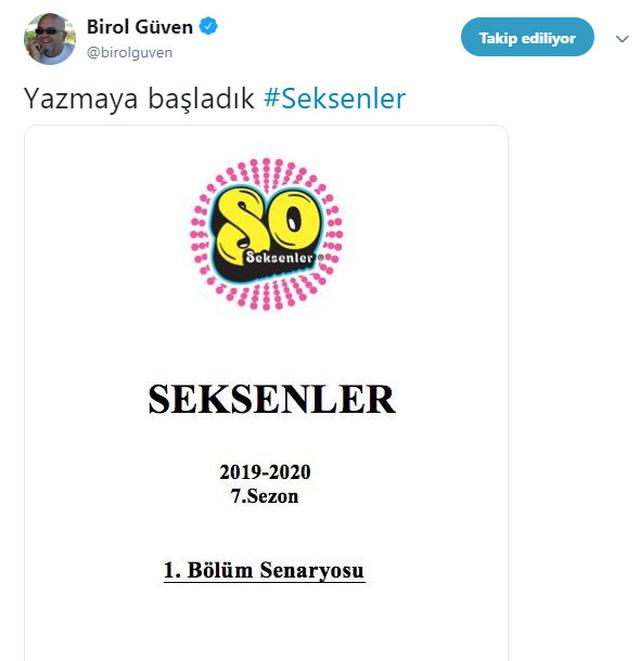Click the "Yazmaya başladık" tweet text
The width and height of the screenshot is (640, 661).
coord(139,99)
